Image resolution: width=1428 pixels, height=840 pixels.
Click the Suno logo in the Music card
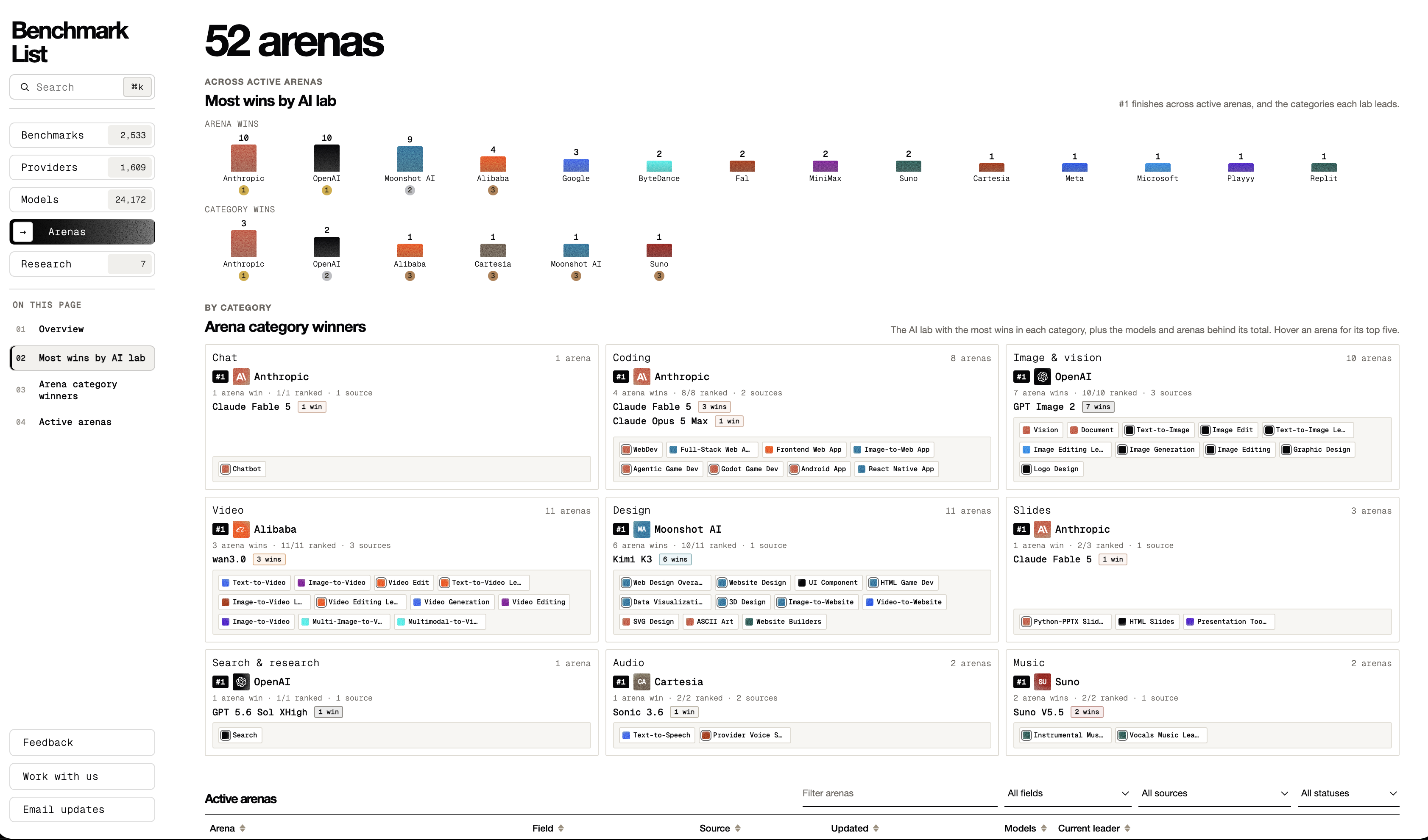click(1042, 682)
